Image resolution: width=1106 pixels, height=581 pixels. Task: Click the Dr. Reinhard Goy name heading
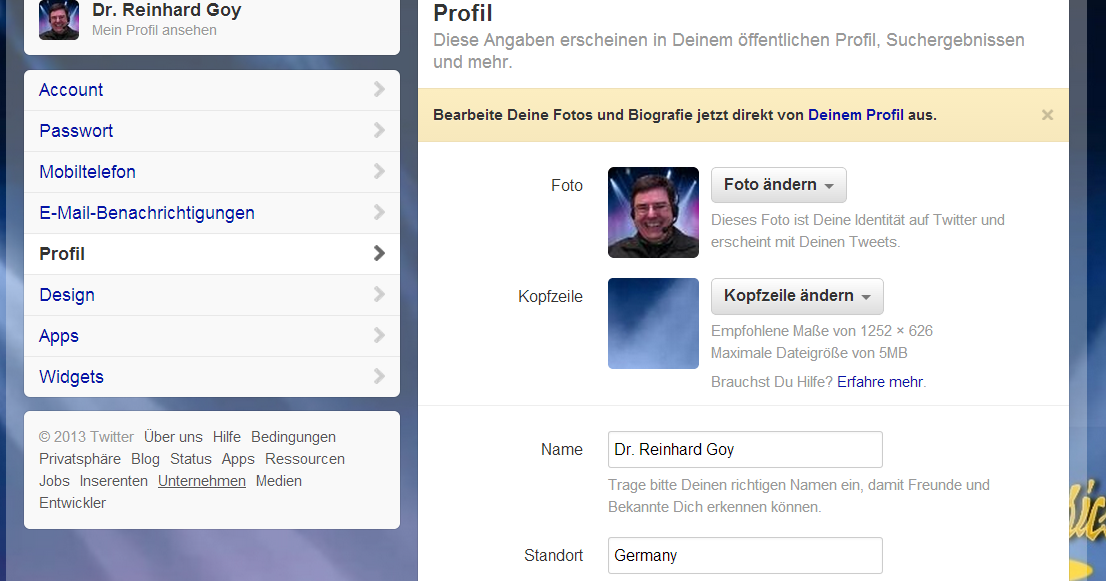(166, 10)
